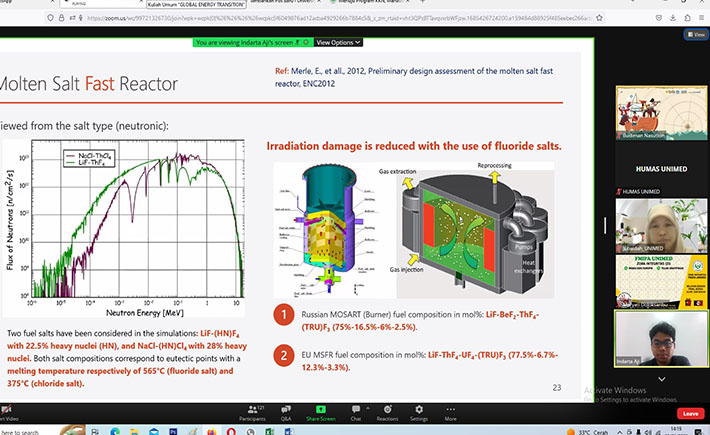
Task: Select the Jubaidah_UNIMED video thumbnail
Action: [661, 225]
